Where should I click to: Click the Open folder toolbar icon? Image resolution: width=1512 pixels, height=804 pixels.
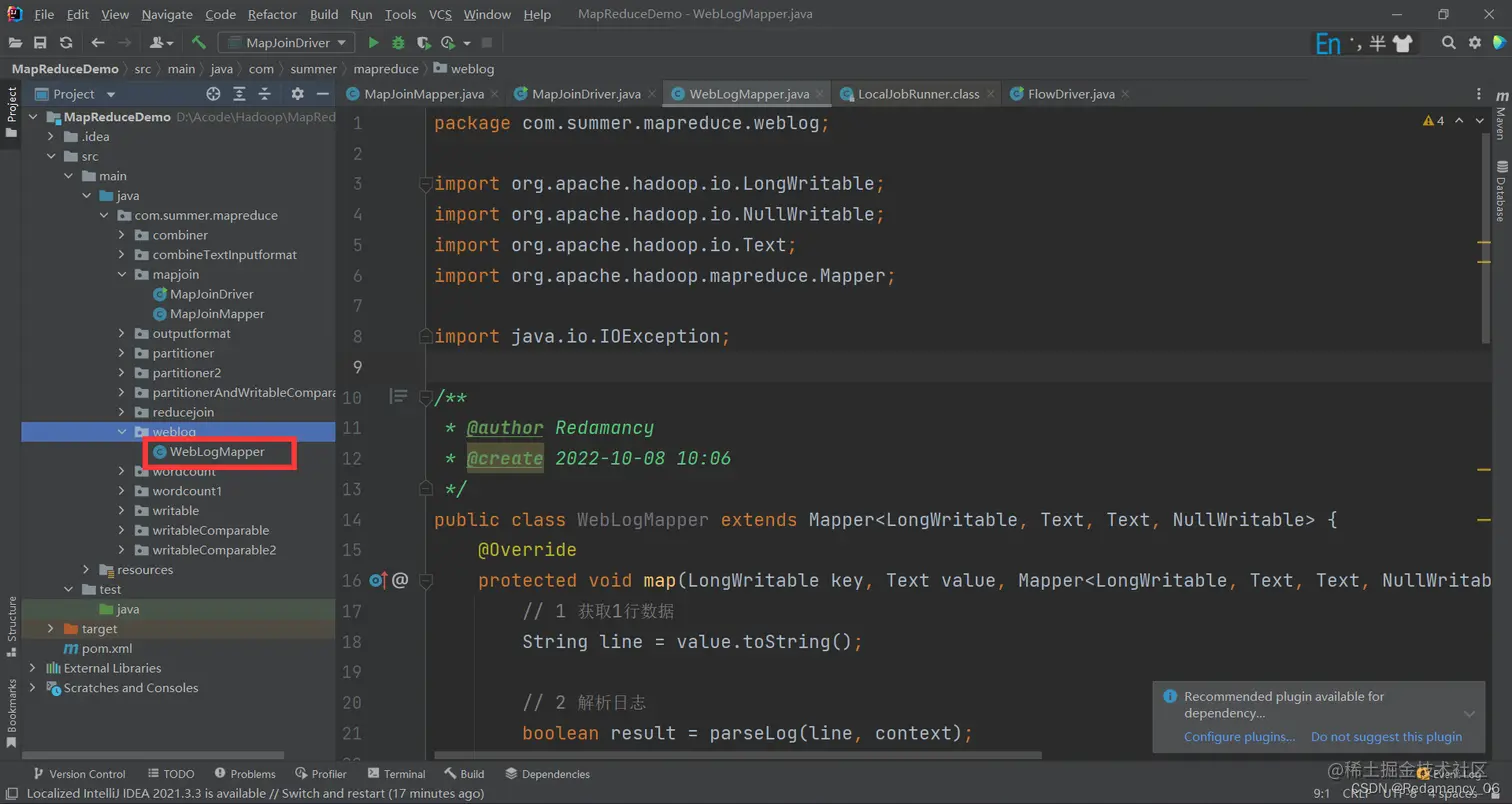[15, 43]
